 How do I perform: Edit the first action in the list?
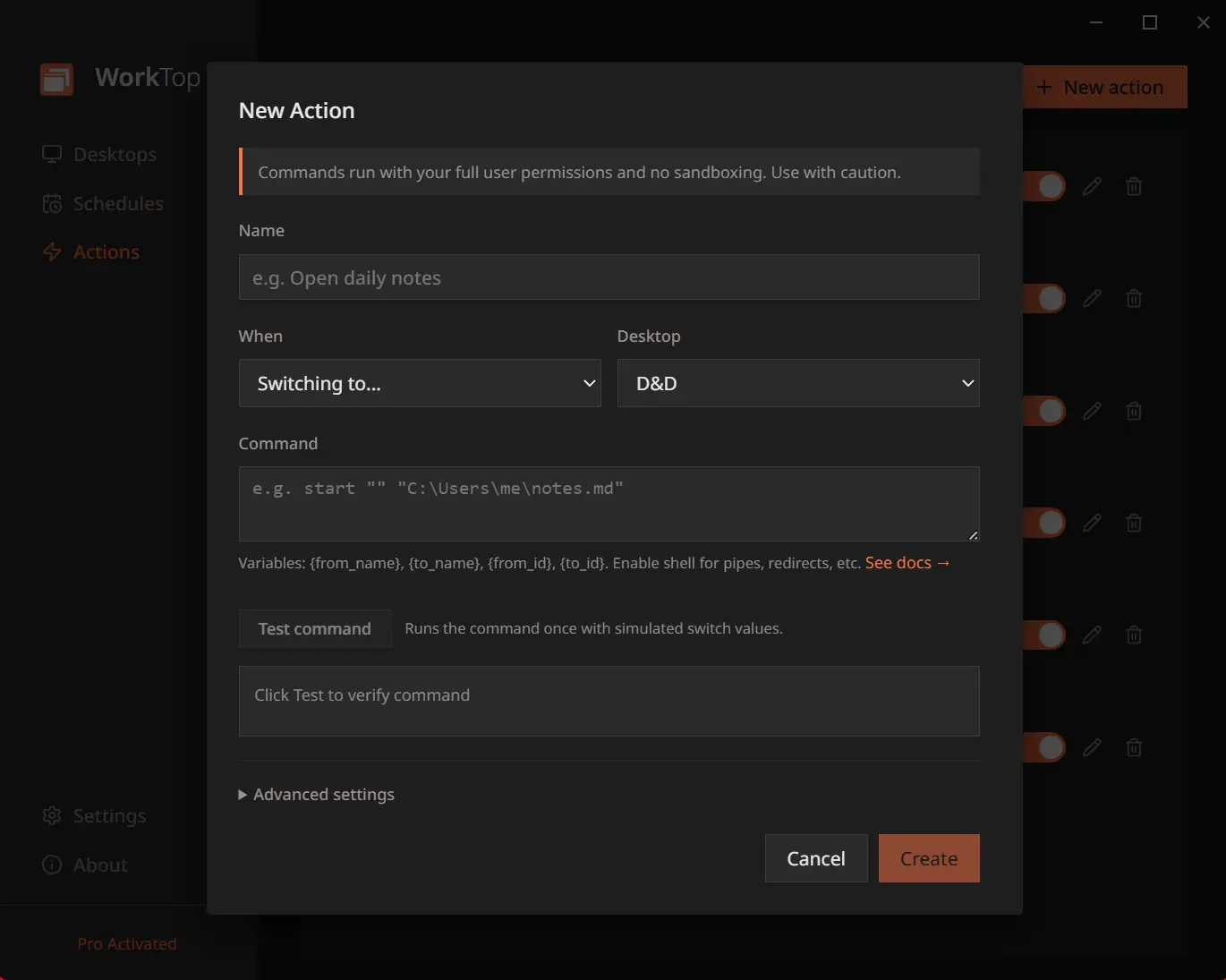[x=1092, y=186]
